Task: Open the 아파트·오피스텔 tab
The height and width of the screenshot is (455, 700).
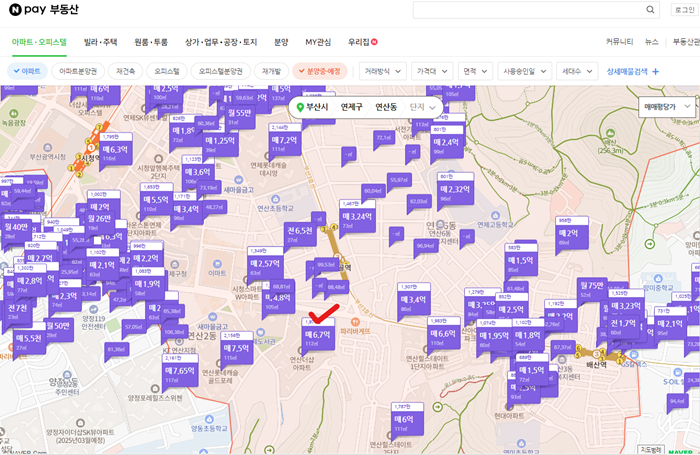Action: tap(39, 42)
